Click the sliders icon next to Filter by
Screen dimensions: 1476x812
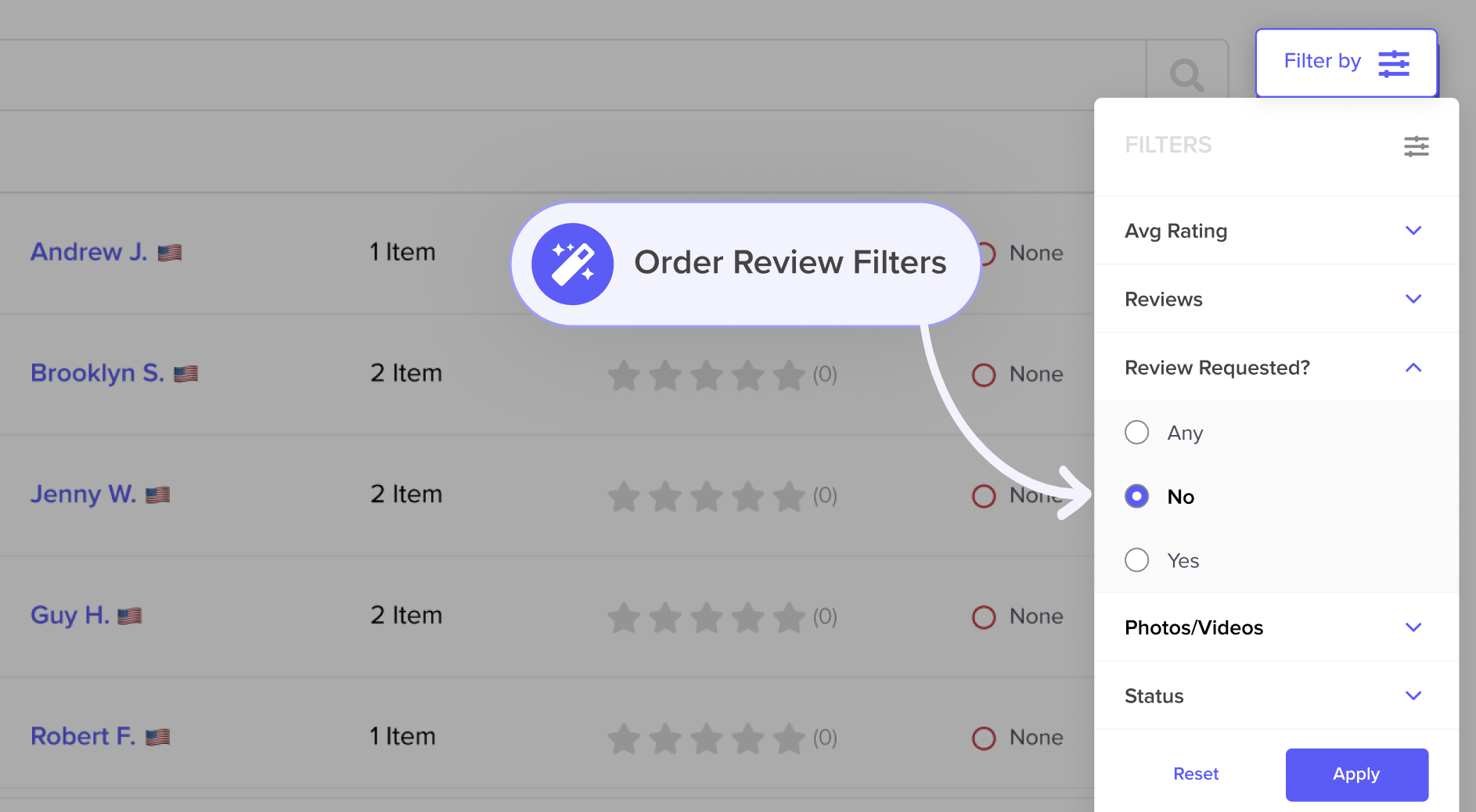pyautogui.click(x=1394, y=63)
